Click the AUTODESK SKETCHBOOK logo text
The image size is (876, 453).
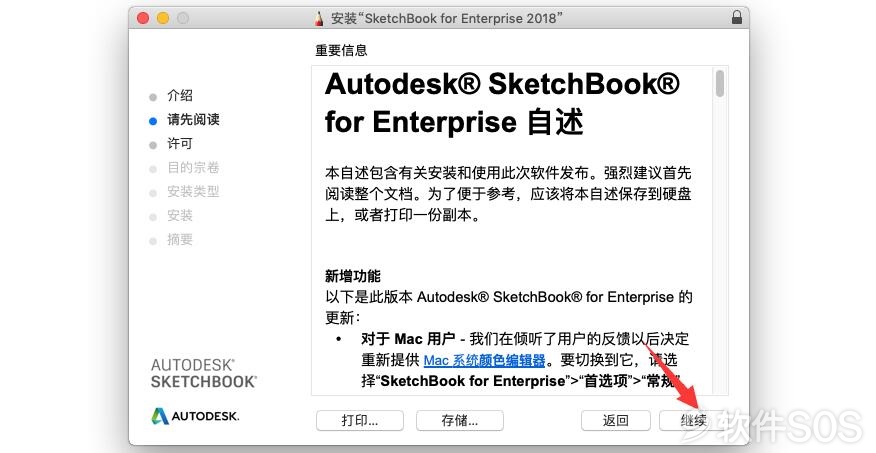[x=204, y=374]
